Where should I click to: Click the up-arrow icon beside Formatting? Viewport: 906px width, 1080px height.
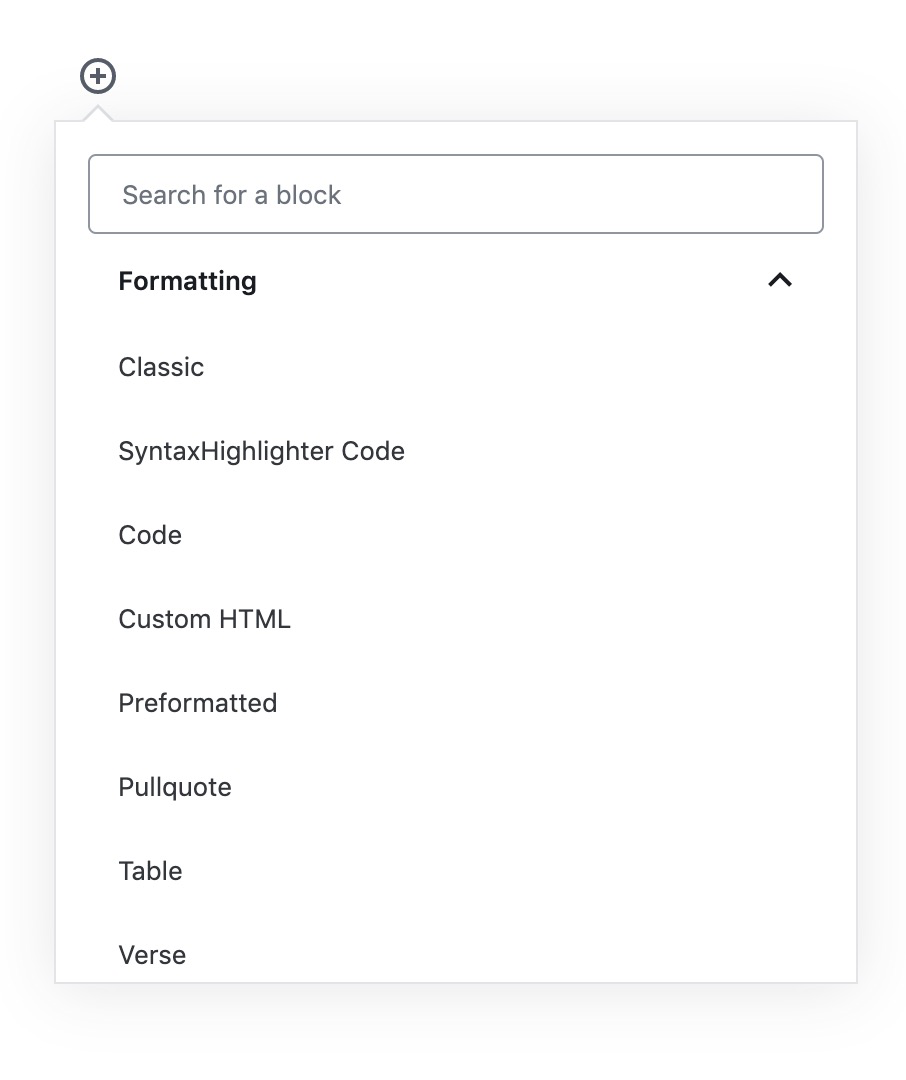(779, 281)
